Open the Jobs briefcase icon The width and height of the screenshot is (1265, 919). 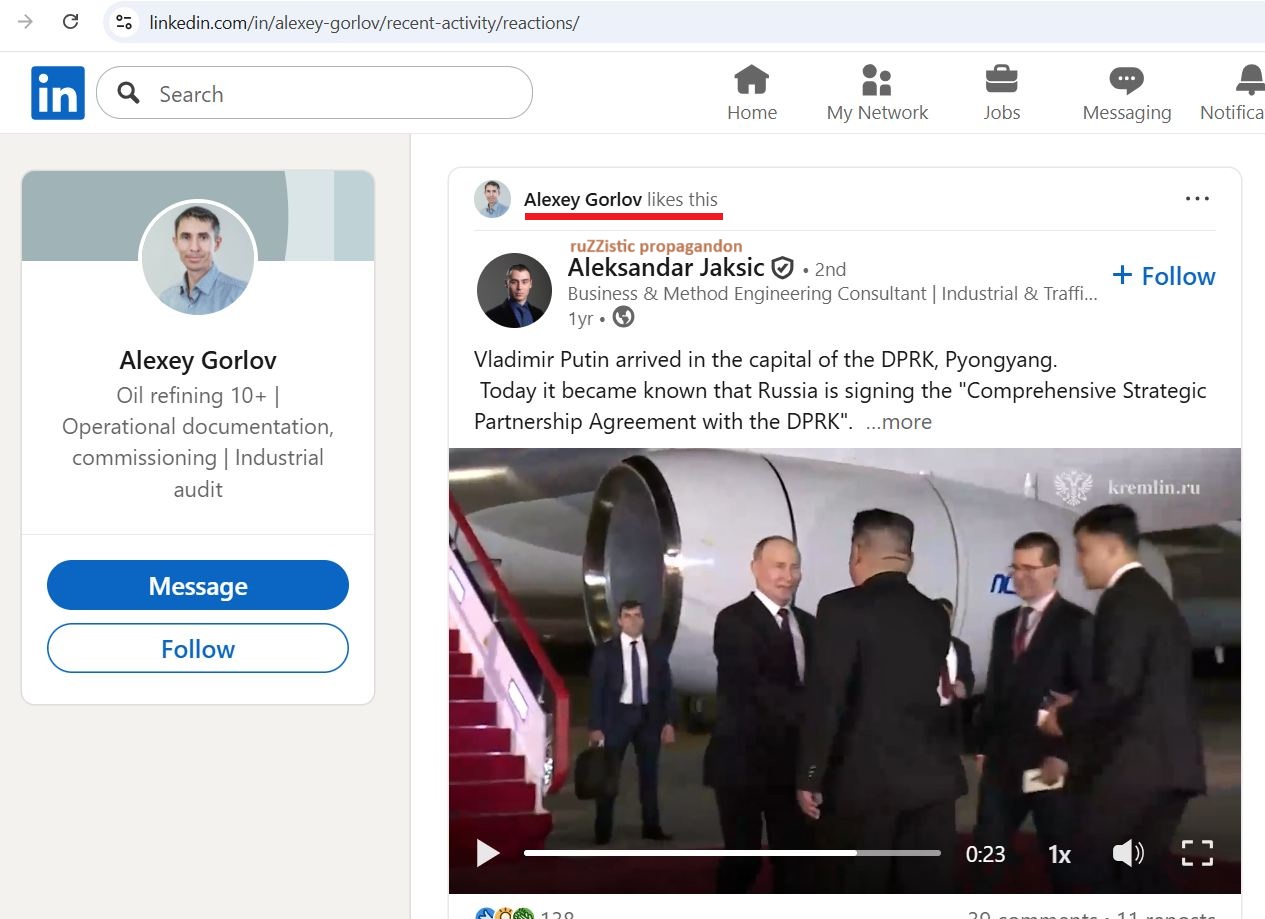(x=1001, y=80)
